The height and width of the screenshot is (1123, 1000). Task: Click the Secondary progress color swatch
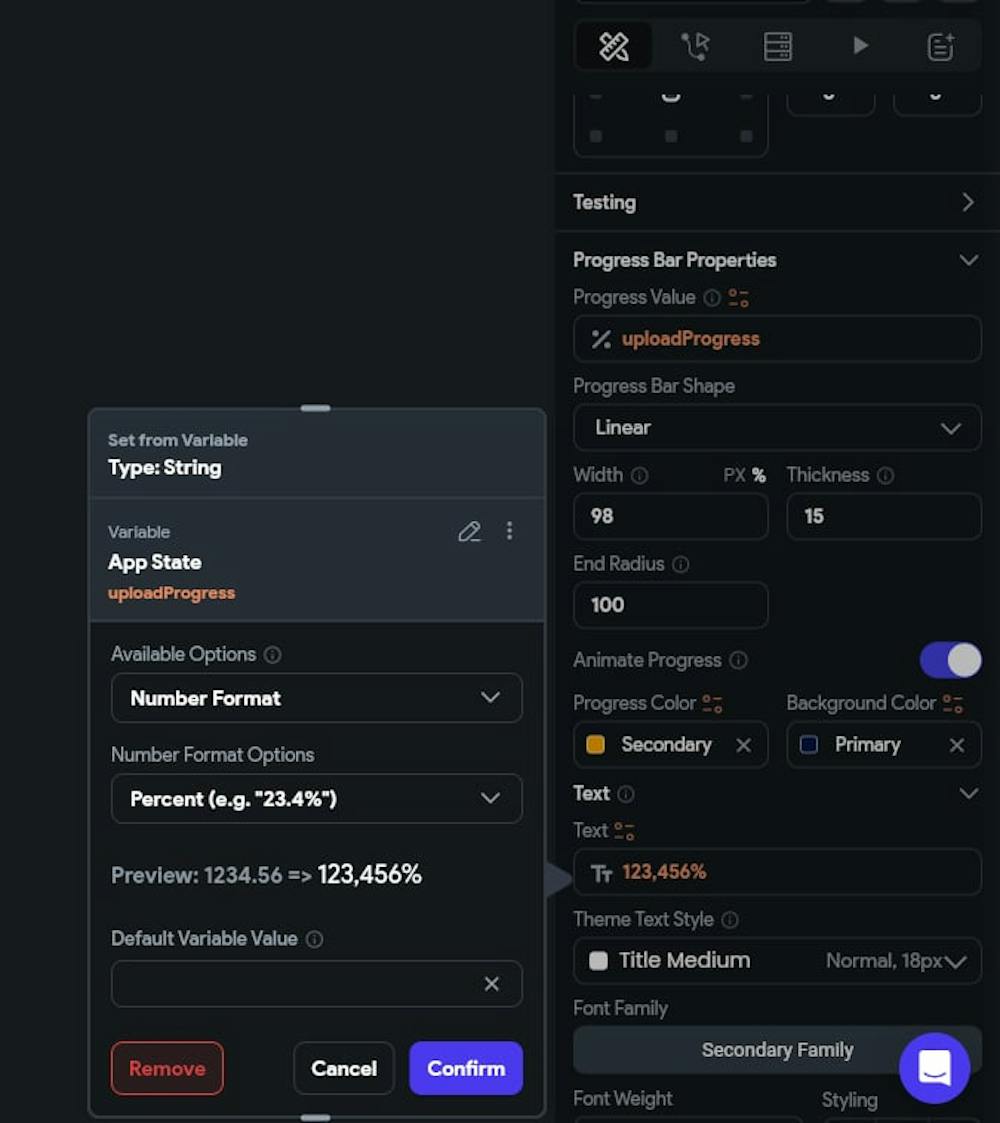tap(595, 745)
